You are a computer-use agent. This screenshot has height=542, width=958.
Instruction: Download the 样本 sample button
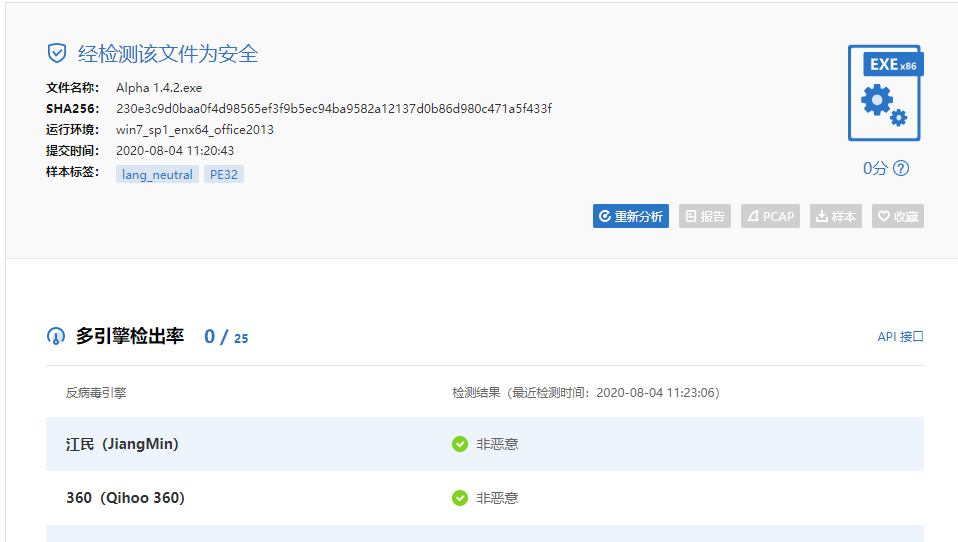click(836, 216)
